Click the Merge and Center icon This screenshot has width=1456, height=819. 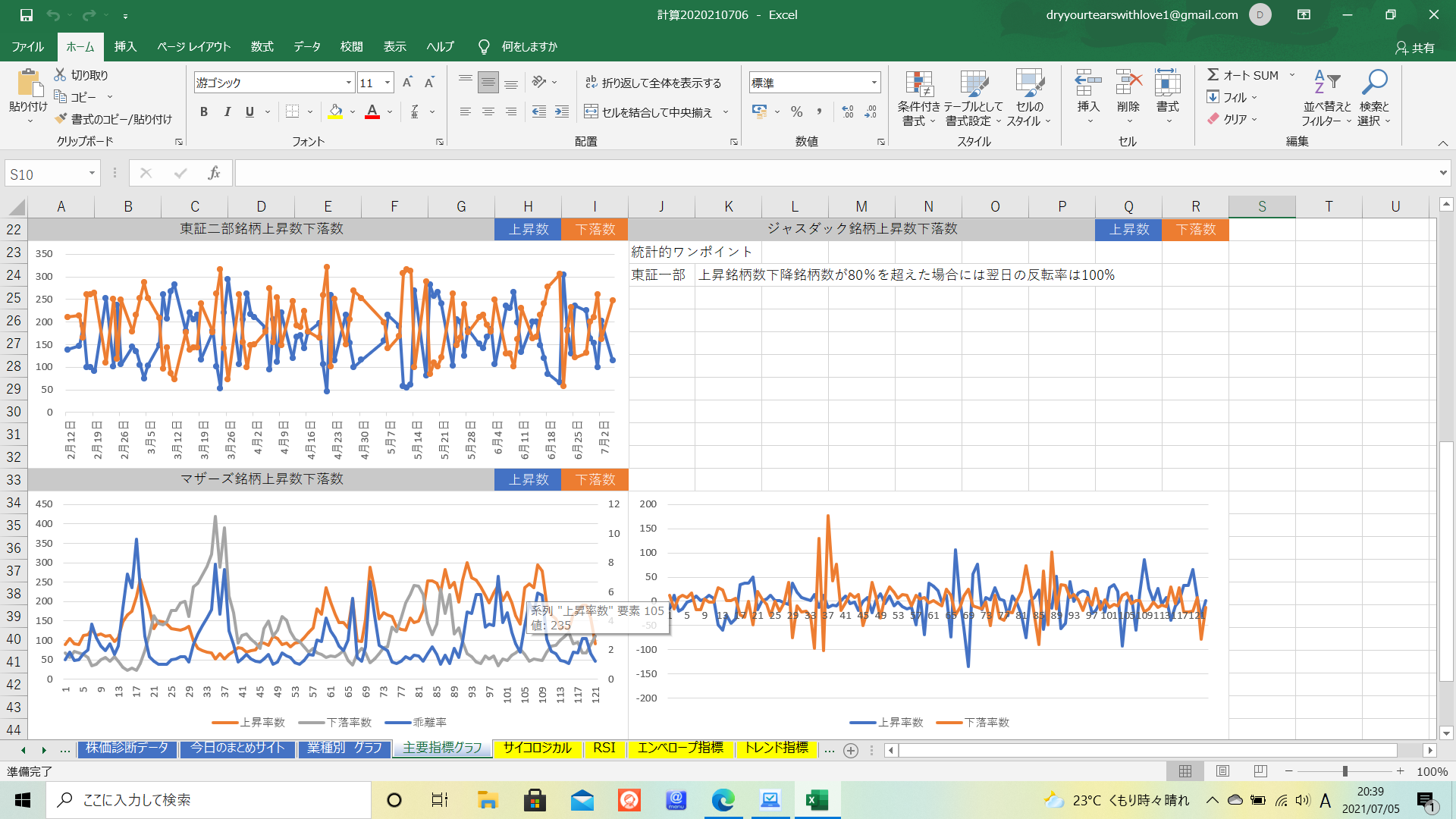click(x=591, y=112)
